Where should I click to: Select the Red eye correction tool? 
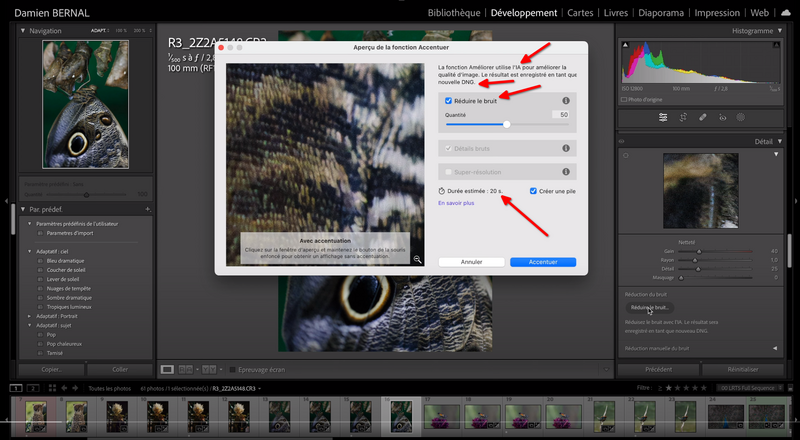pyautogui.click(x=722, y=117)
